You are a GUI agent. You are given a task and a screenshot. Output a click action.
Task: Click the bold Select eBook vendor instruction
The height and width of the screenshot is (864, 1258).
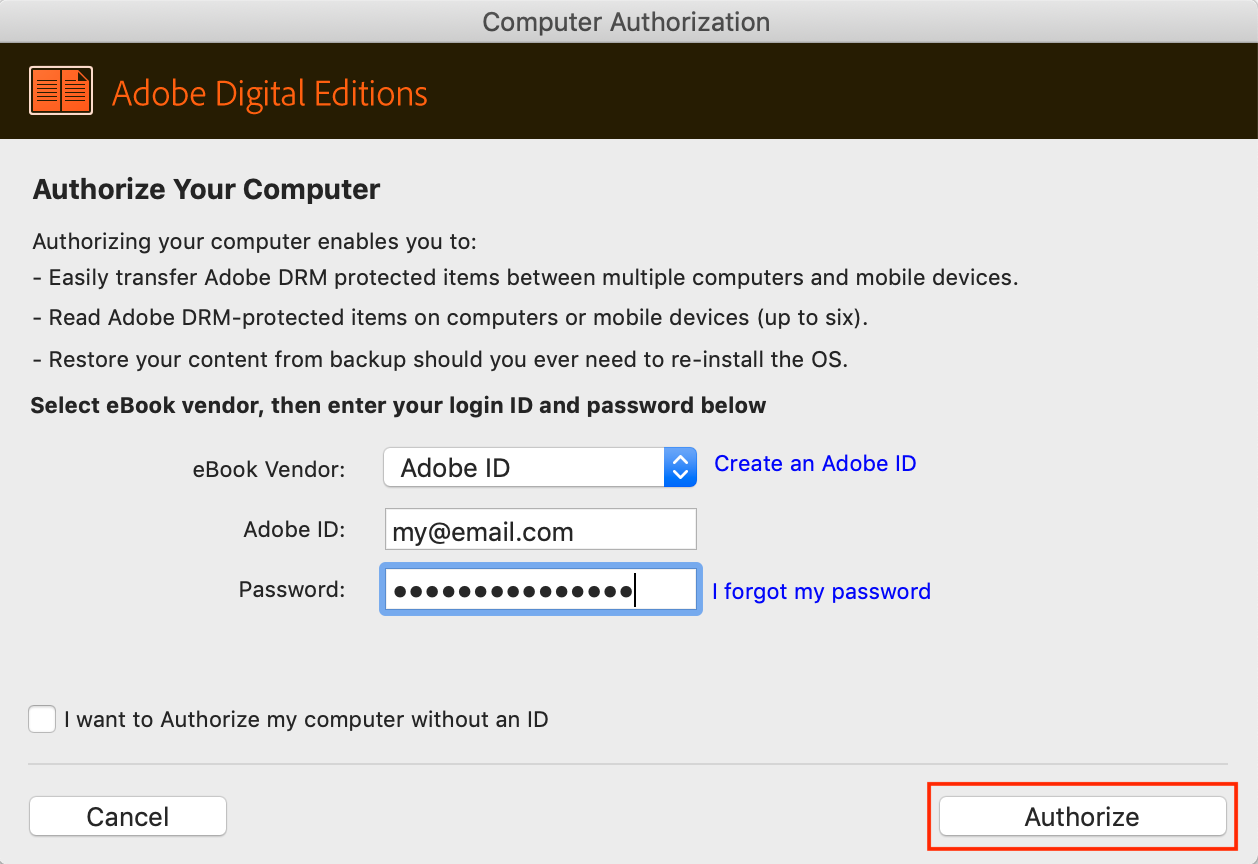coord(398,406)
